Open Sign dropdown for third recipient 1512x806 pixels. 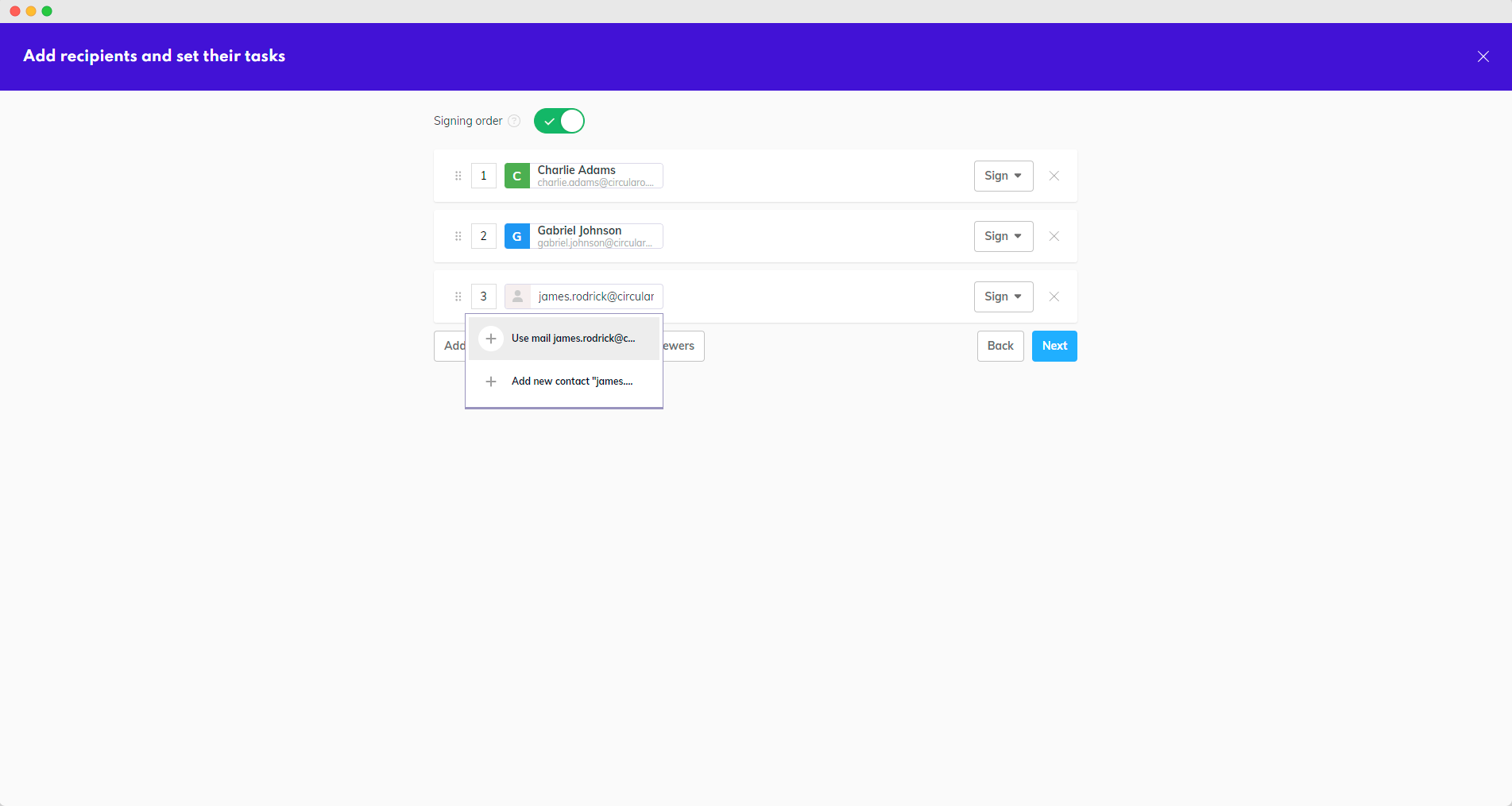click(x=1003, y=296)
